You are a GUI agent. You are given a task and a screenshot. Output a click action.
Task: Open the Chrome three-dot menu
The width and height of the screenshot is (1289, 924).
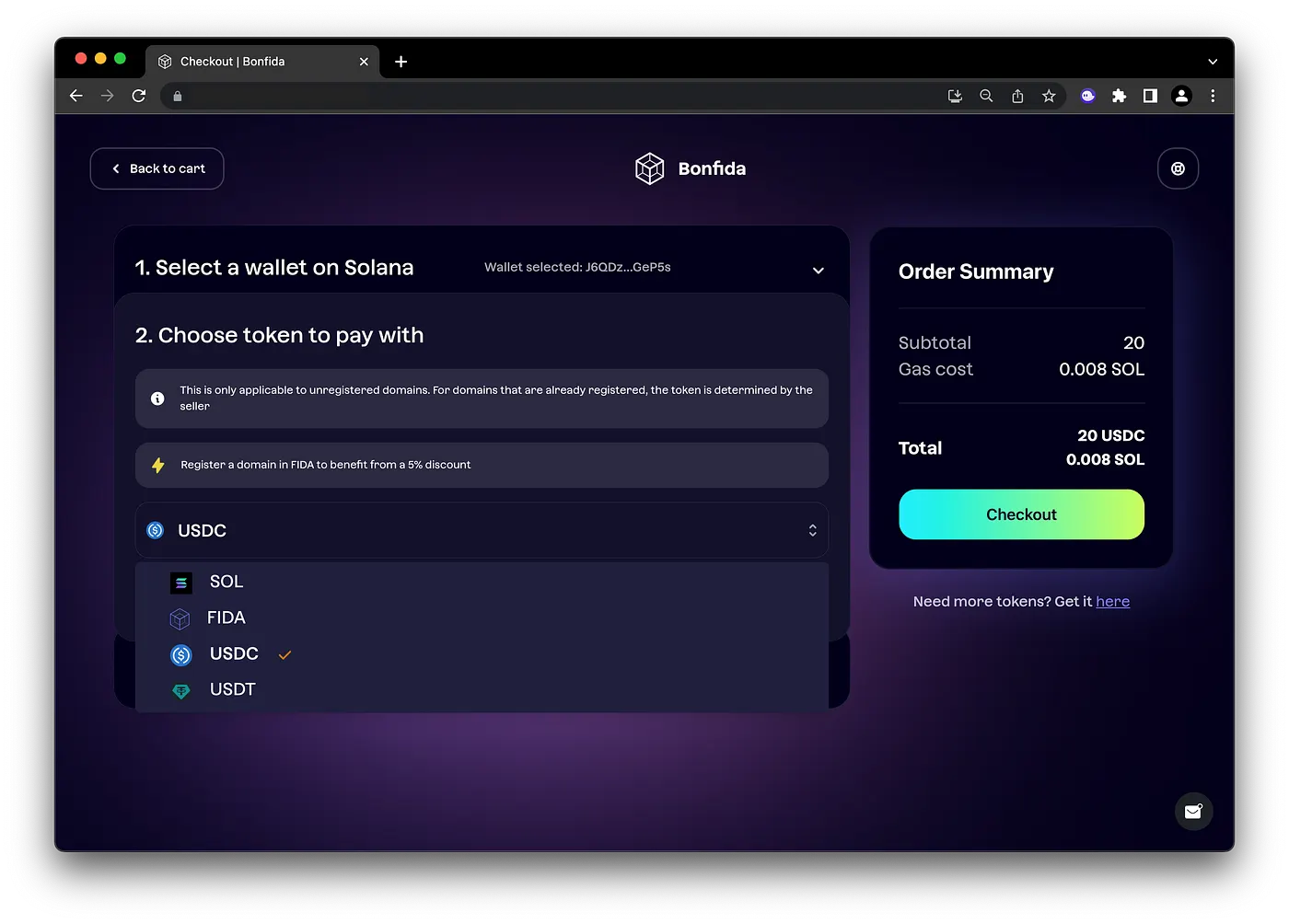pos(1213,96)
